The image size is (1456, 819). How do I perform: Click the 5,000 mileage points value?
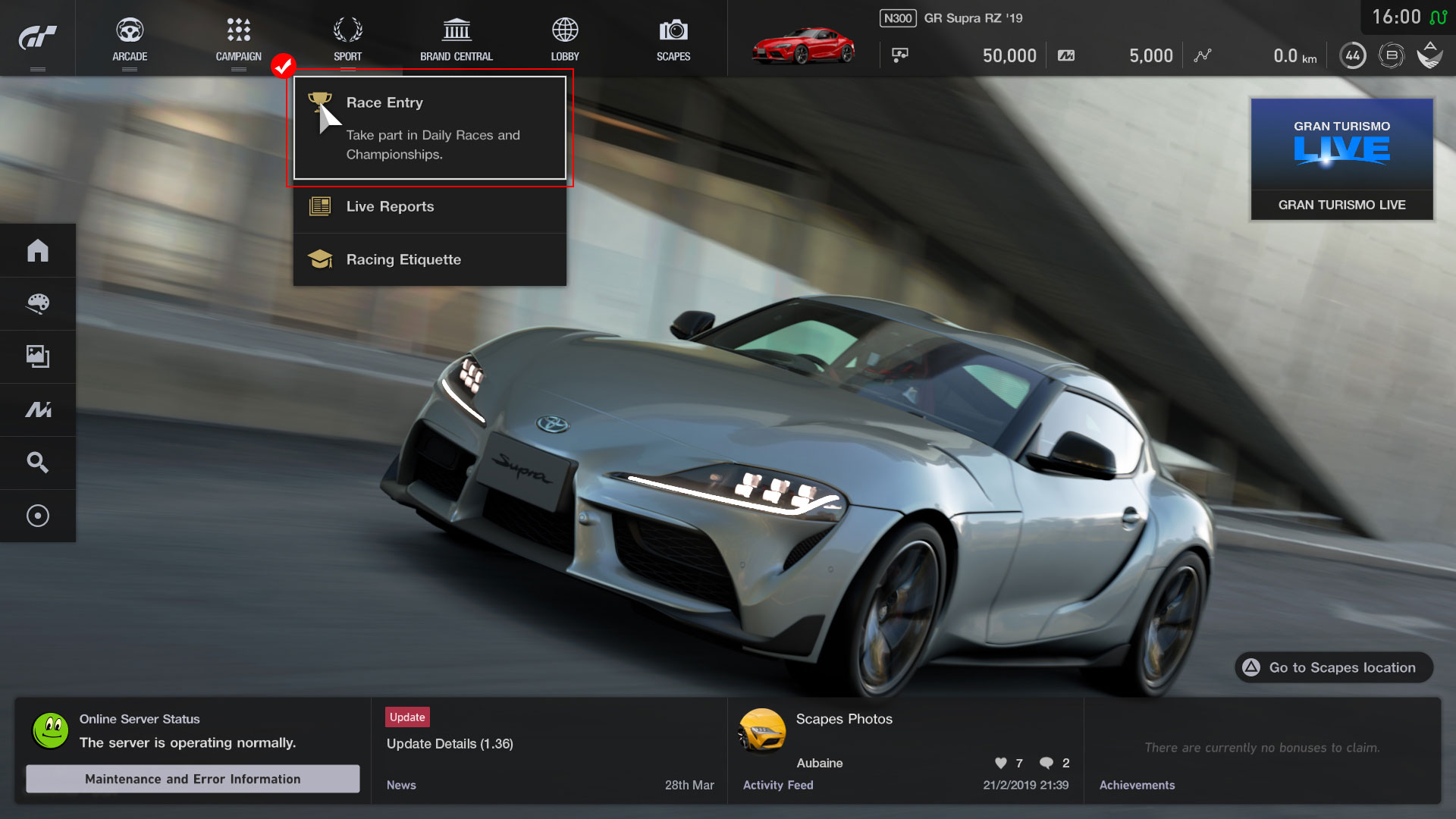tap(1151, 55)
